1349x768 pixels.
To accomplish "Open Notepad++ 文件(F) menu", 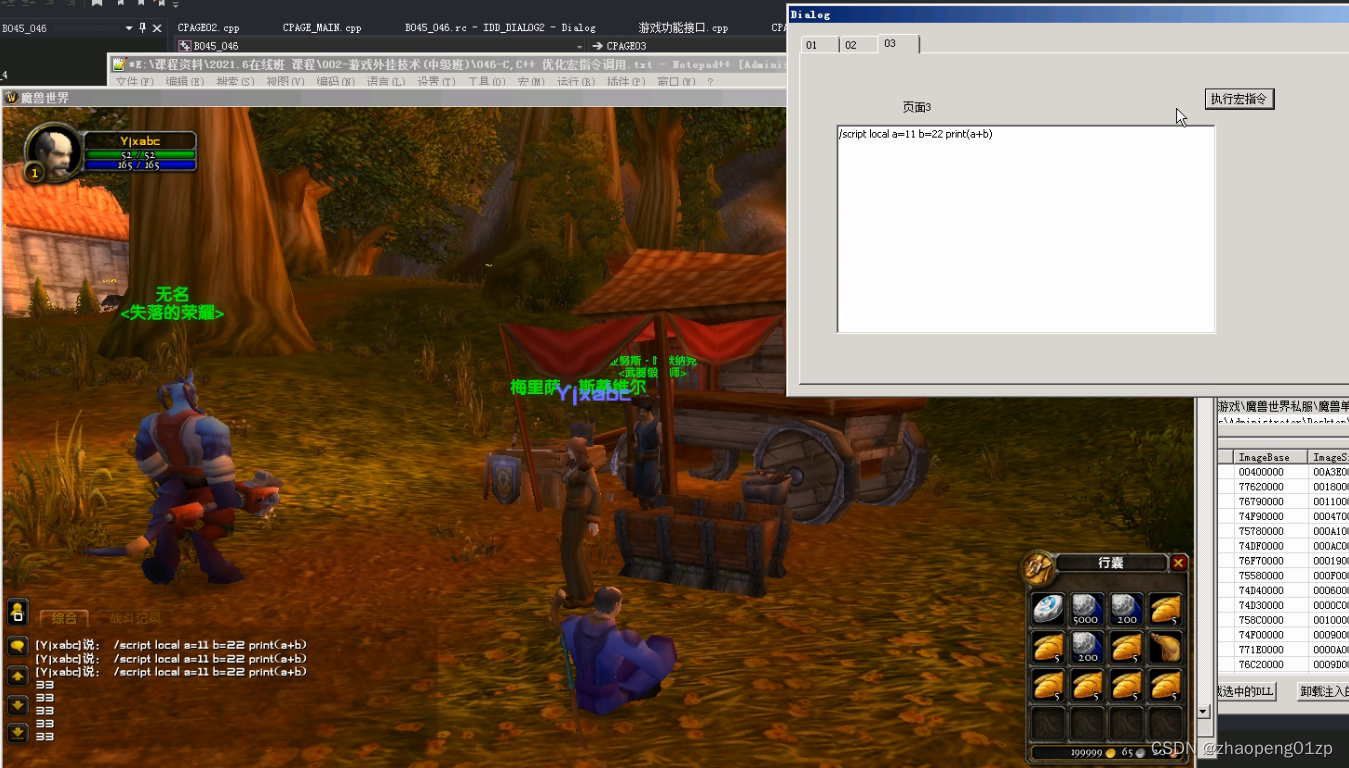I will (135, 82).
